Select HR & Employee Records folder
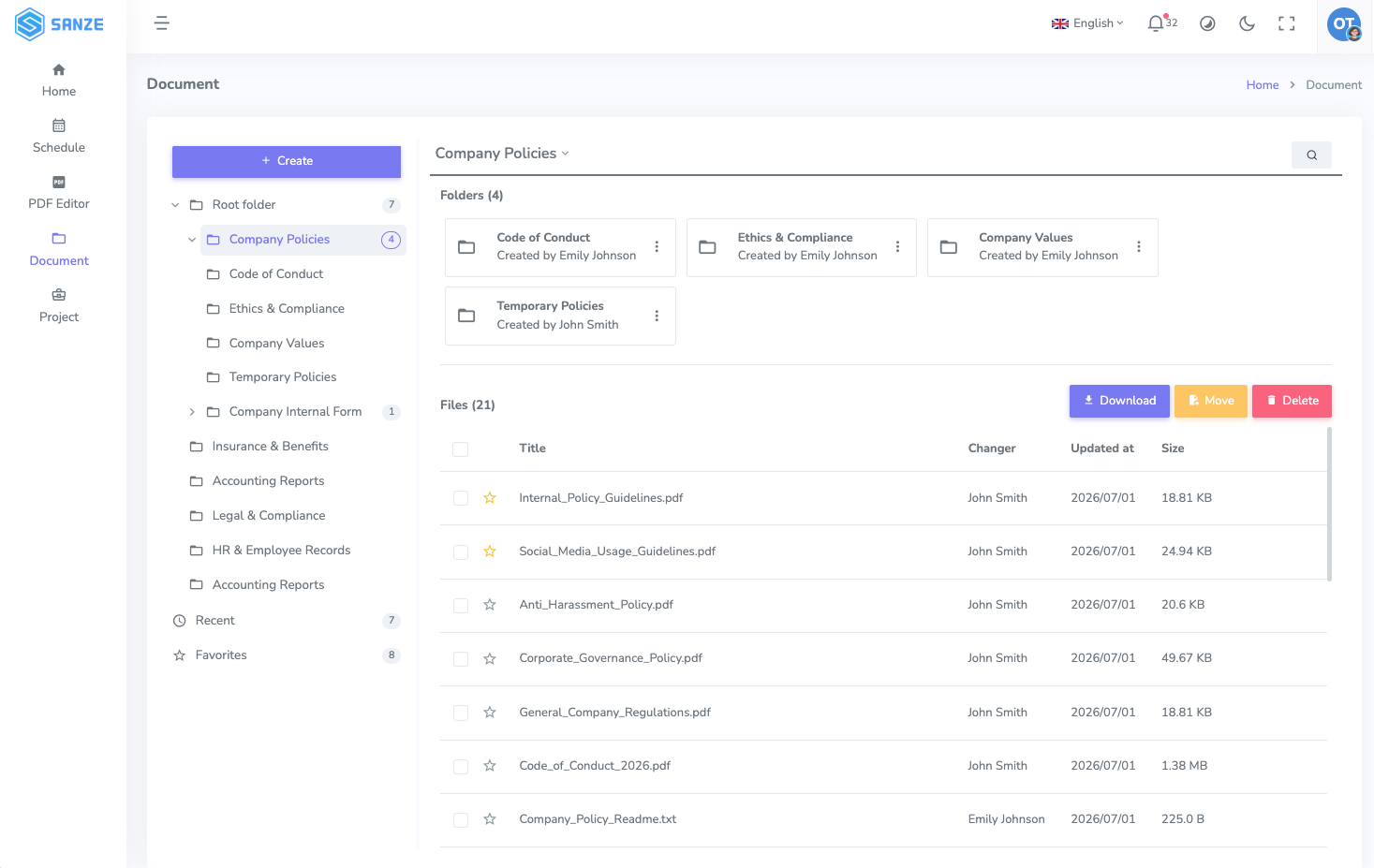Screen dimensions: 1374x868 (x=281, y=551)
